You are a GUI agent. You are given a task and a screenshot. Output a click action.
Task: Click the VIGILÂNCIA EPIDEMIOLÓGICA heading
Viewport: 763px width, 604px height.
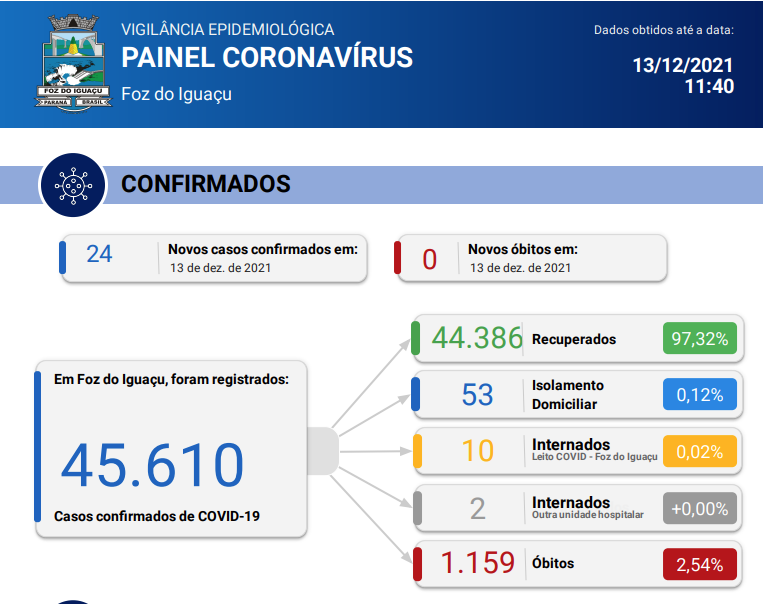[227, 30]
